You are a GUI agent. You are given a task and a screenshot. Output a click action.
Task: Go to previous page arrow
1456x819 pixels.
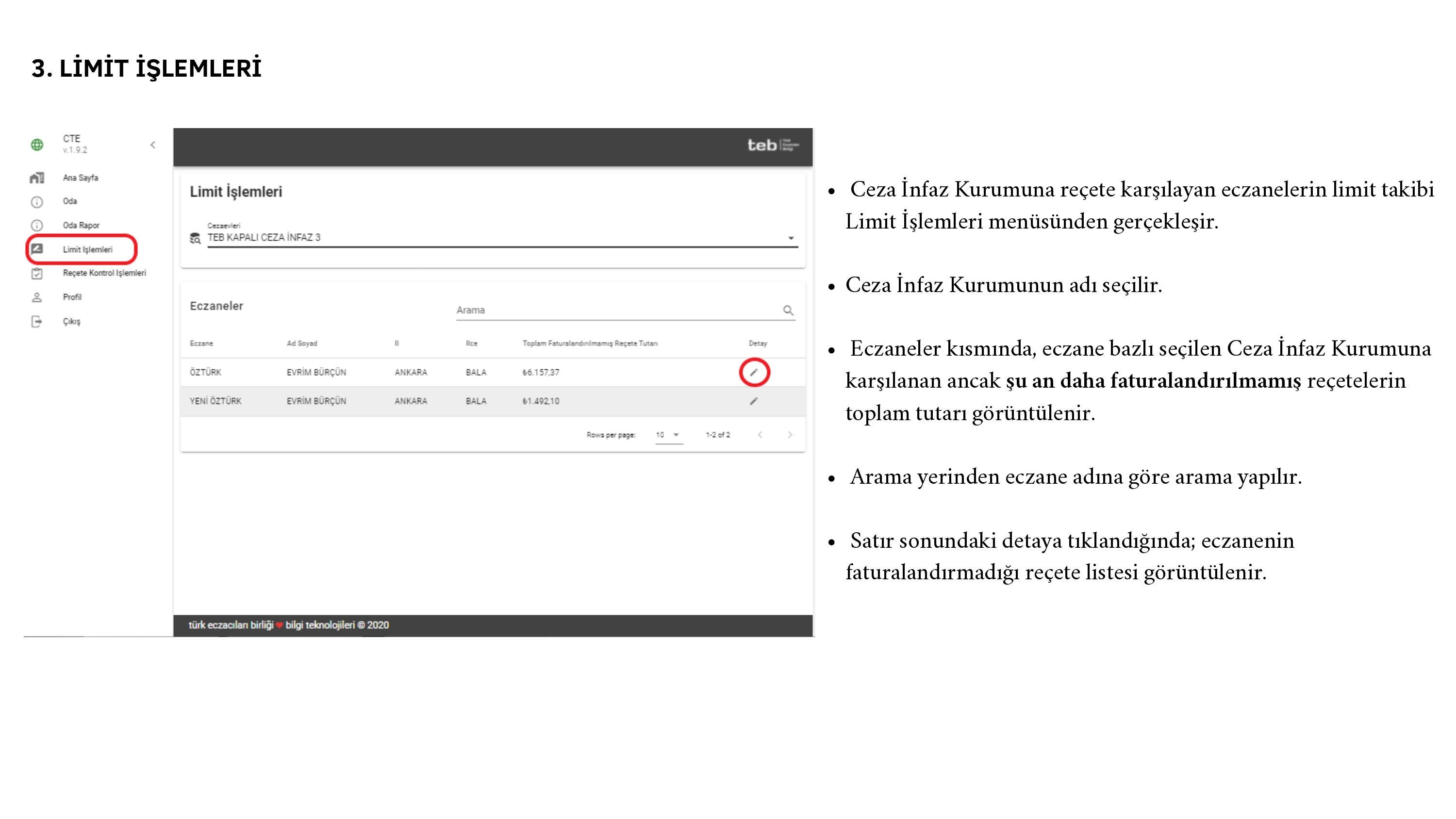(760, 435)
